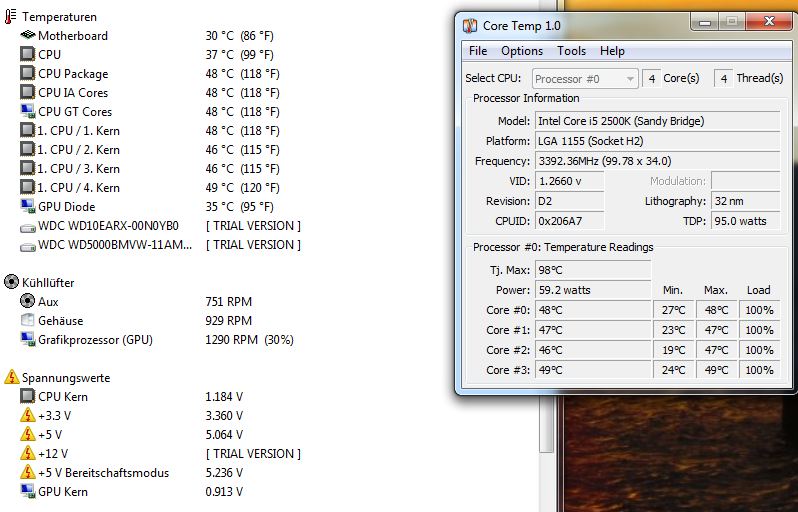Click Core #3 load value 100%
798x512 pixels.
pos(759,370)
